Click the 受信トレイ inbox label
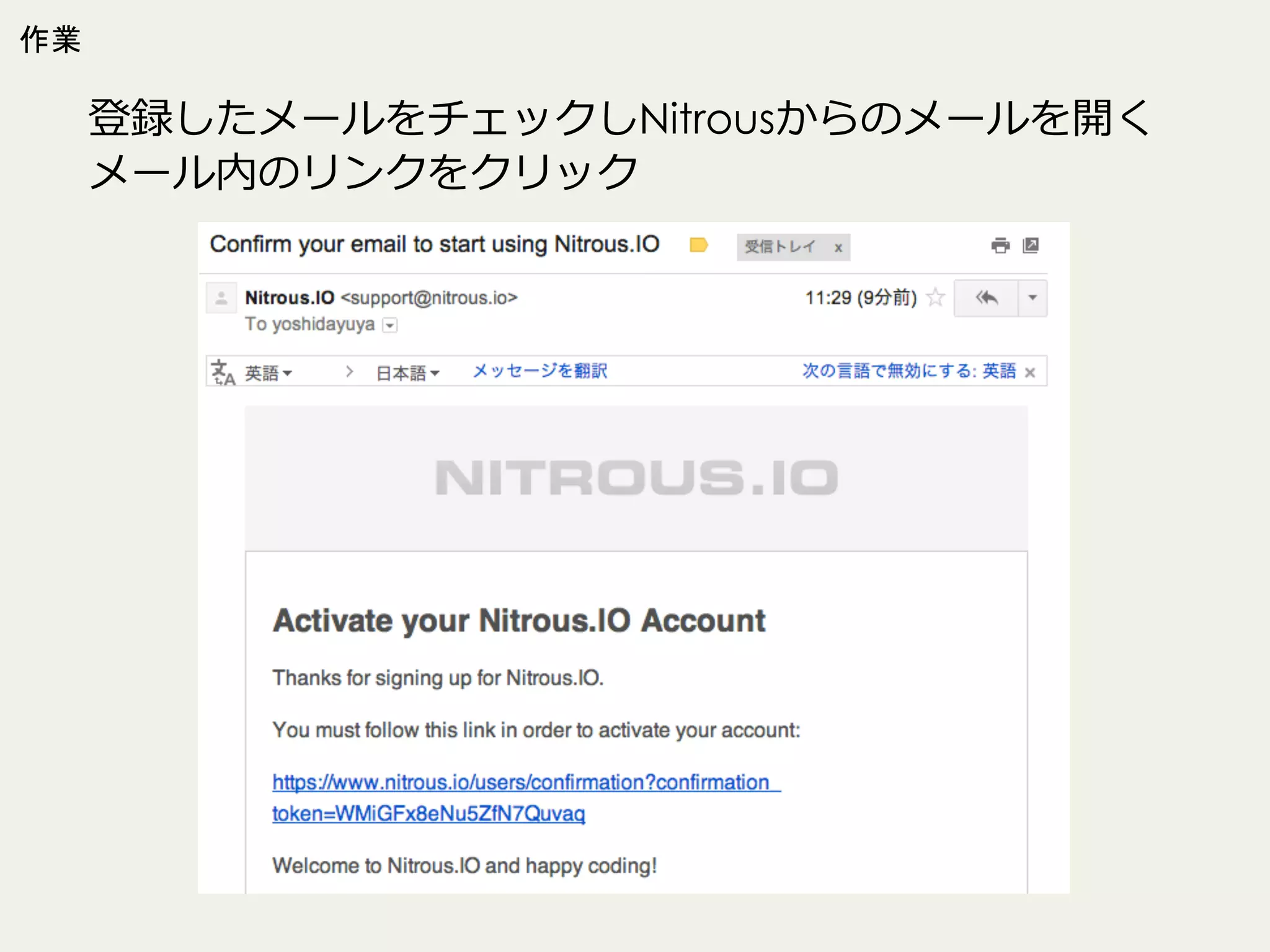This screenshot has width=1270, height=952. point(780,247)
